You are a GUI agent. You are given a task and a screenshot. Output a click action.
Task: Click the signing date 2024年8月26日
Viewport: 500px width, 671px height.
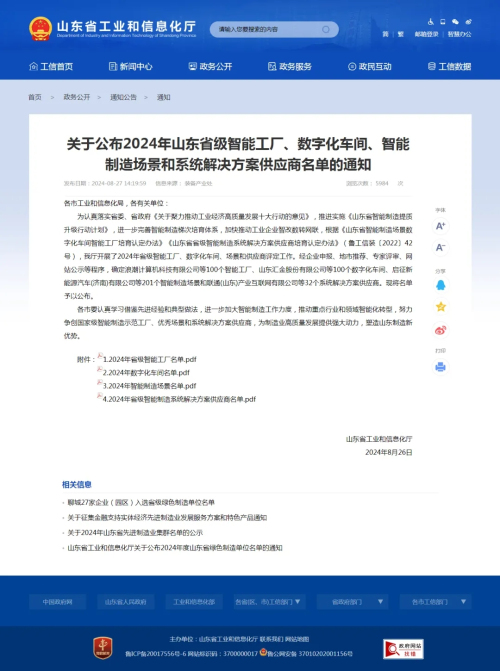point(389,452)
